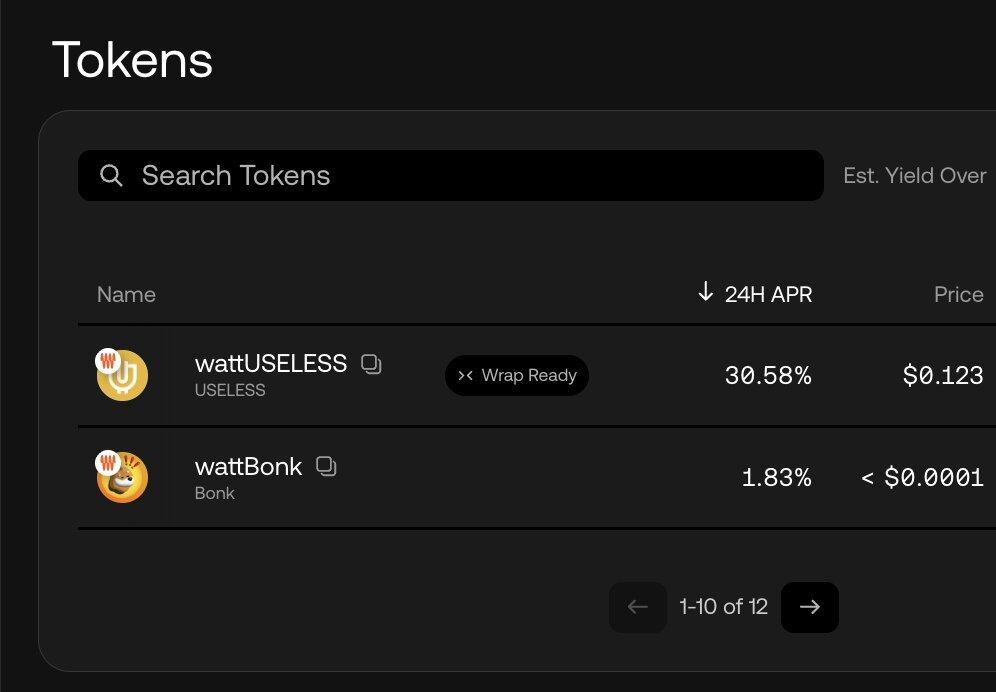Open the wattBonk token name
The image size is (996, 692).
[248, 466]
